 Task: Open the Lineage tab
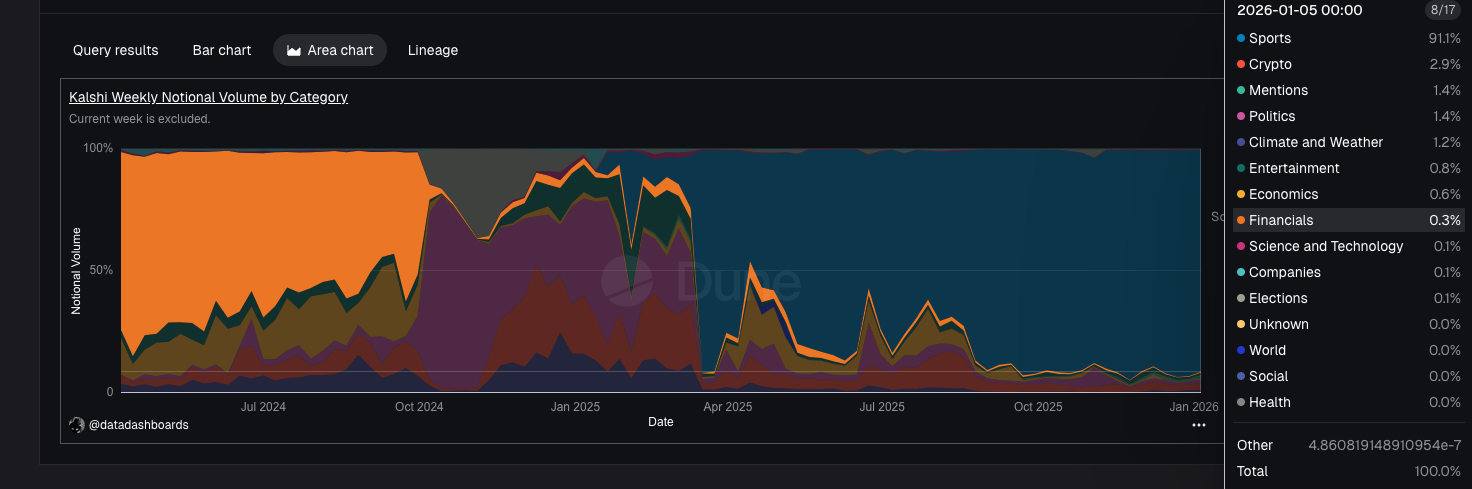tap(433, 50)
